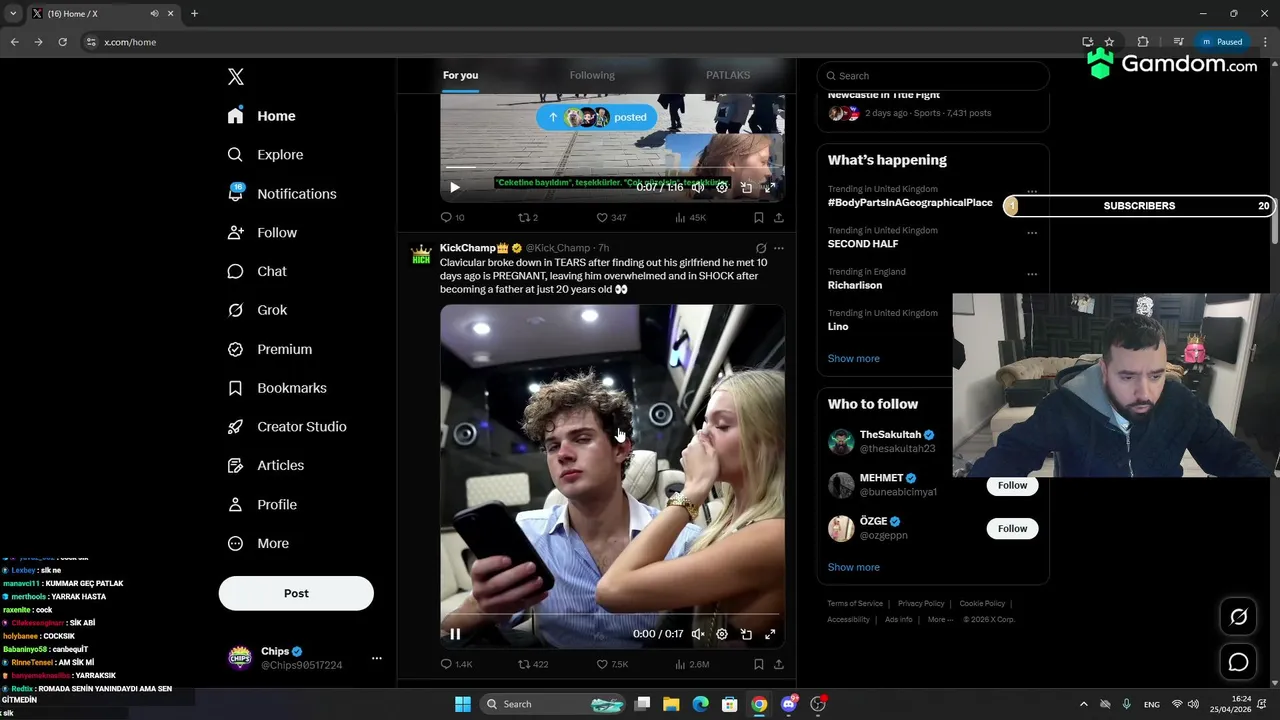1280x720 pixels.
Task: Open Chat in the sidebar
Action: [x=257, y=271]
